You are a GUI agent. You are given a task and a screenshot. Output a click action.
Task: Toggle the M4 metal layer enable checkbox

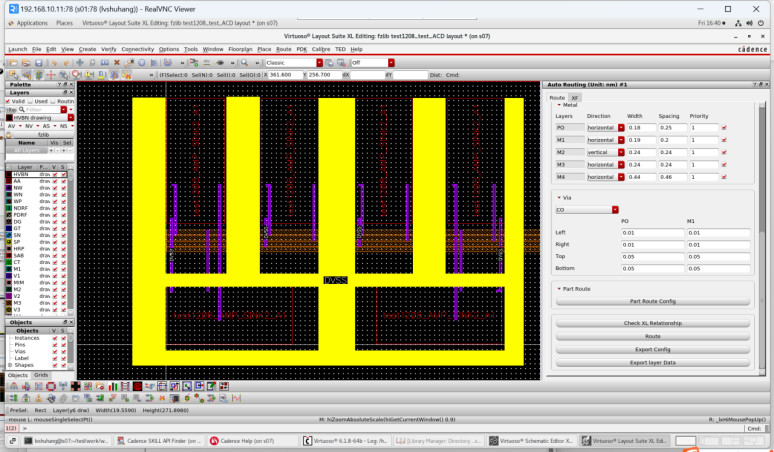click(724, 177)
